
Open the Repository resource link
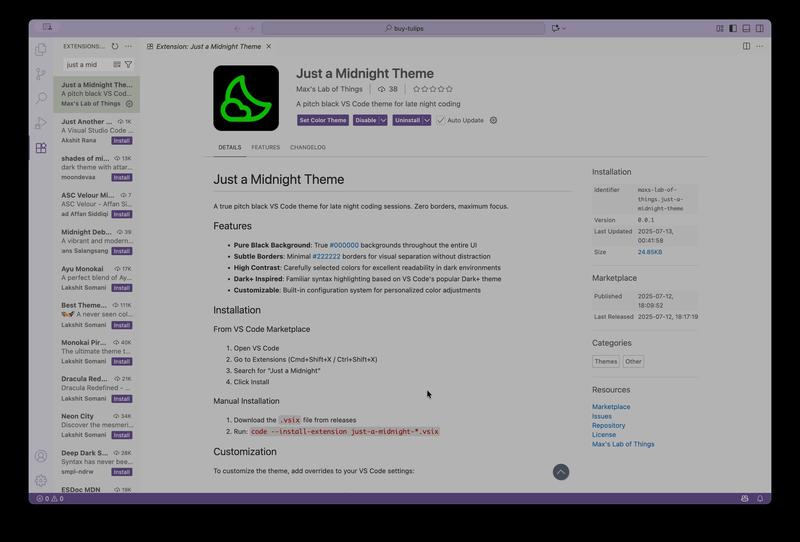[x=608, y=426]
